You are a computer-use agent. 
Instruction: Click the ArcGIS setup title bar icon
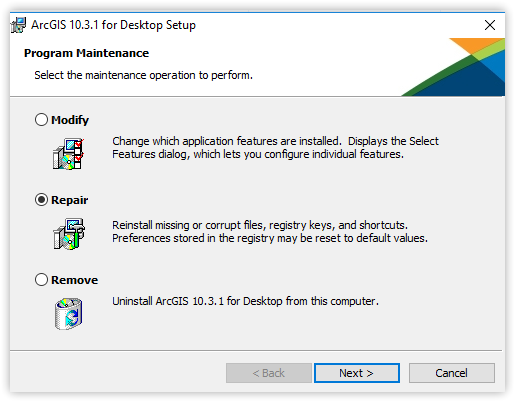pos(18,25)
